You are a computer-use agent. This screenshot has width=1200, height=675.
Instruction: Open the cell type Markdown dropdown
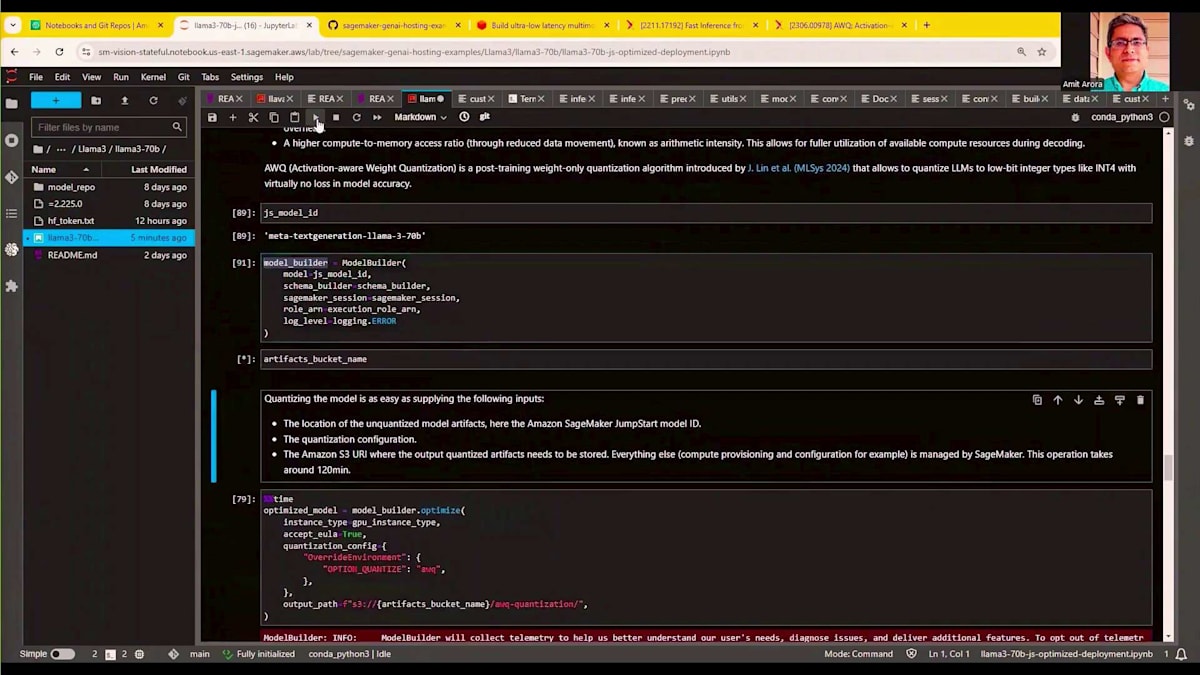[420, 117]
